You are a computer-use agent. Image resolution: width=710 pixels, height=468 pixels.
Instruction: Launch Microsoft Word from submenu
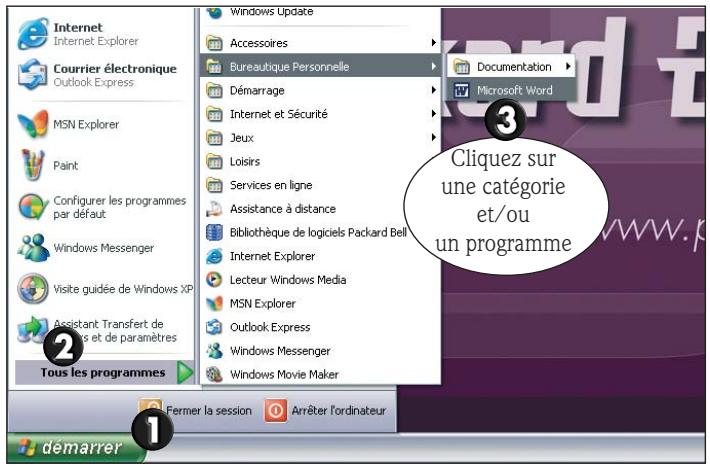512,91
